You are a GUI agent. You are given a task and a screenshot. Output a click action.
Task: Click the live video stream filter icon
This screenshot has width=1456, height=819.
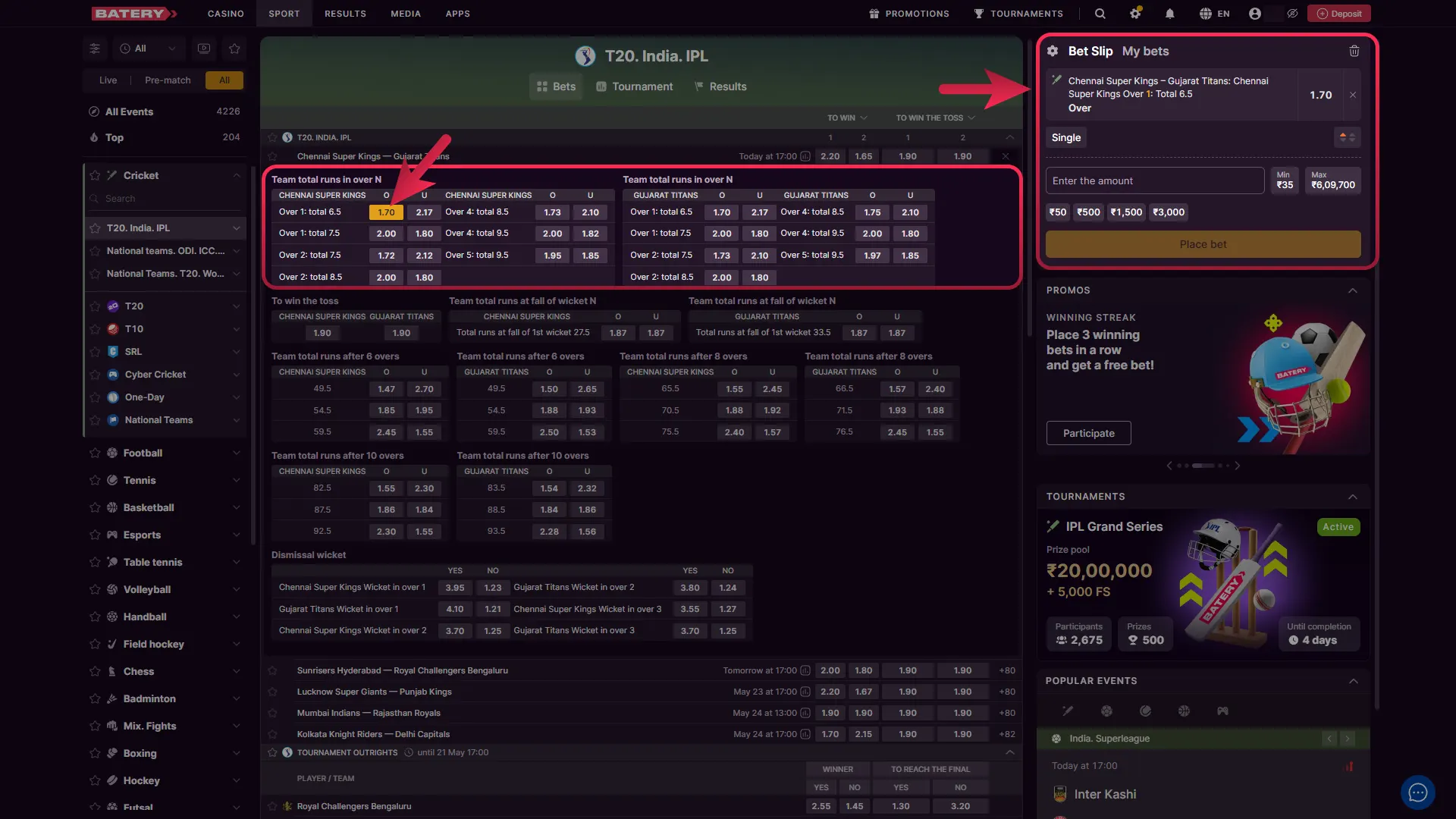coord(204,49)
